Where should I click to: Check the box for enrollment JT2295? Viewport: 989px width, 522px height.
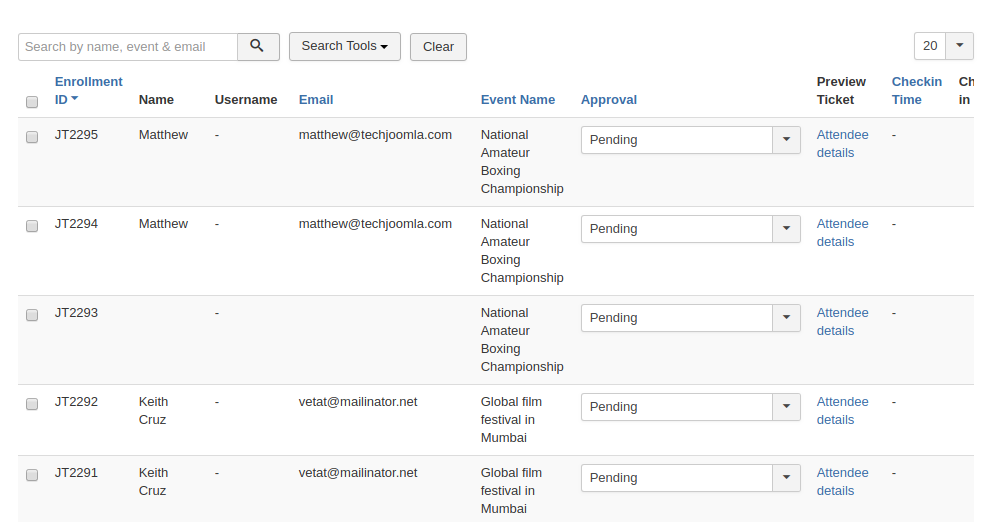(32, 137)
